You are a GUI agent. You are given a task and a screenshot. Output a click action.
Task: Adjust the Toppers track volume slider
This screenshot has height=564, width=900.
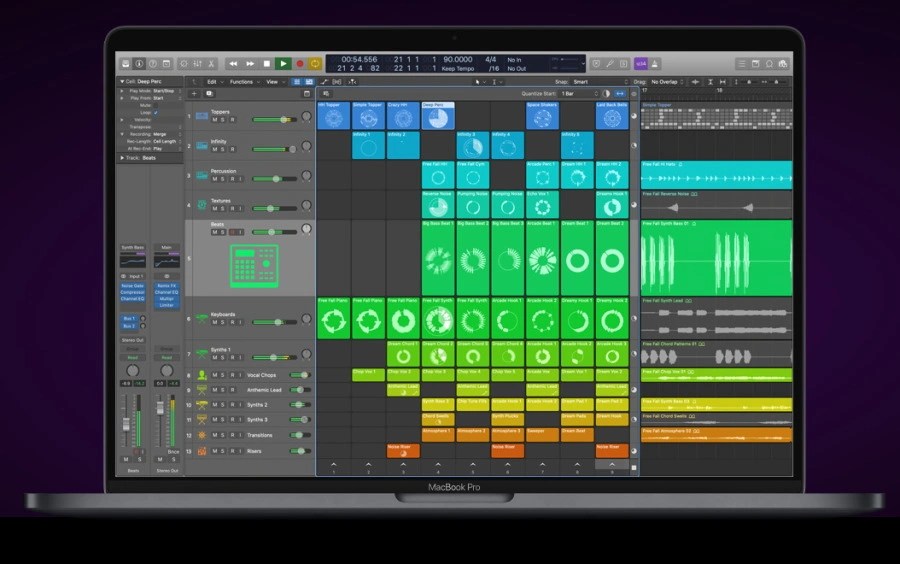[x=274, y=119]
